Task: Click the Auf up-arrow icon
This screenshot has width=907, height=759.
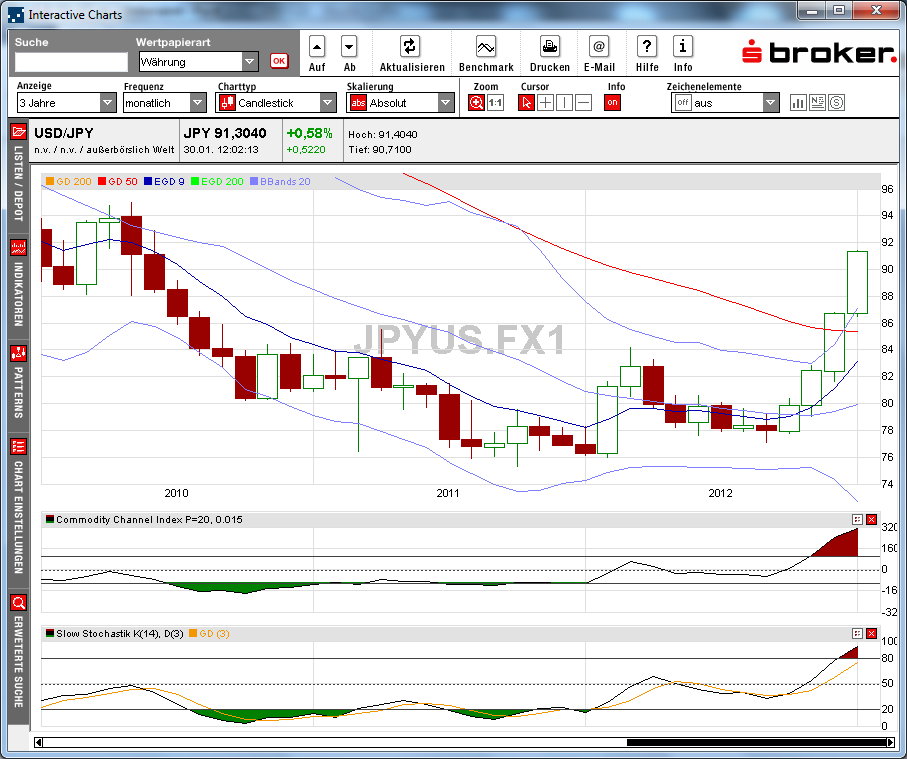Action: pyautogui.click(x=317, y=47)
